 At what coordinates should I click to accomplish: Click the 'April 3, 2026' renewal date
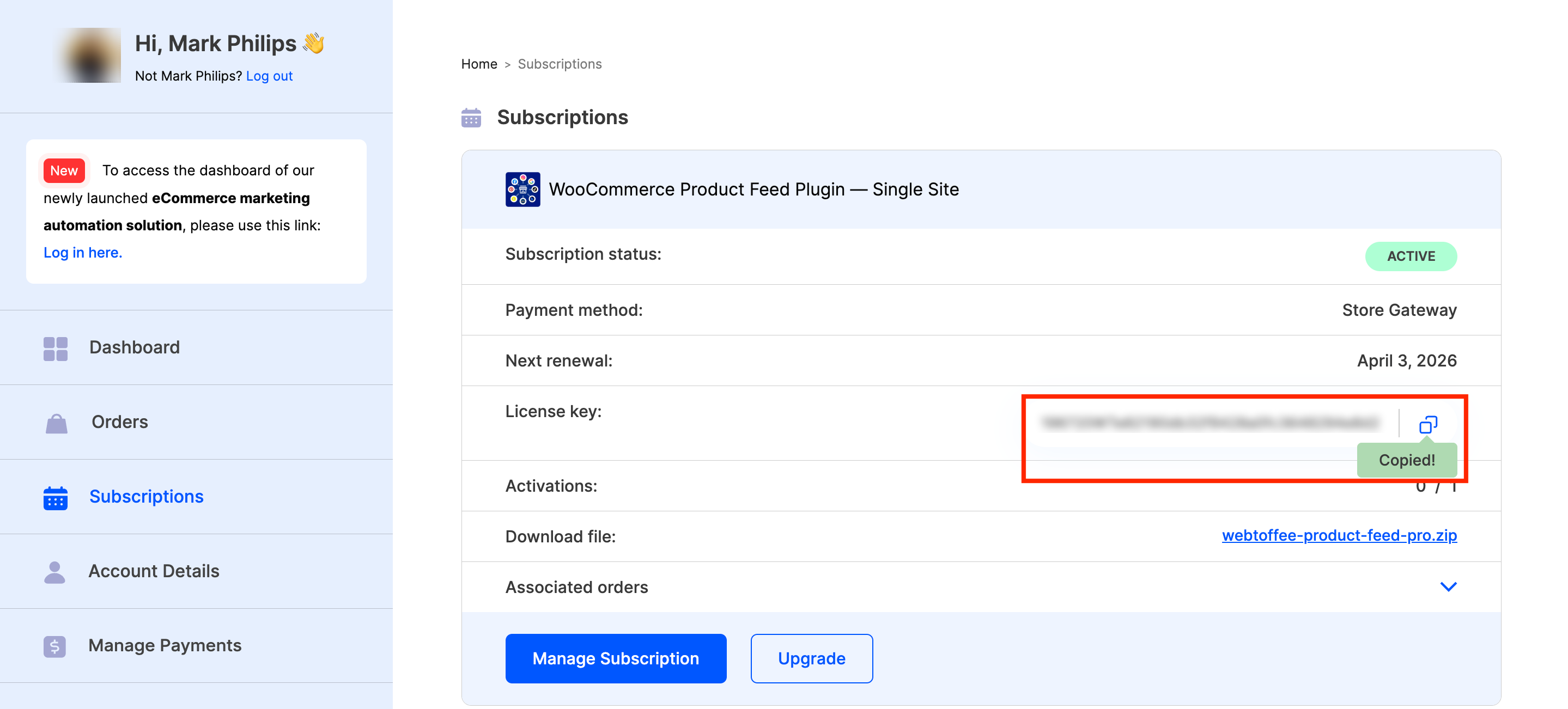1407,361
